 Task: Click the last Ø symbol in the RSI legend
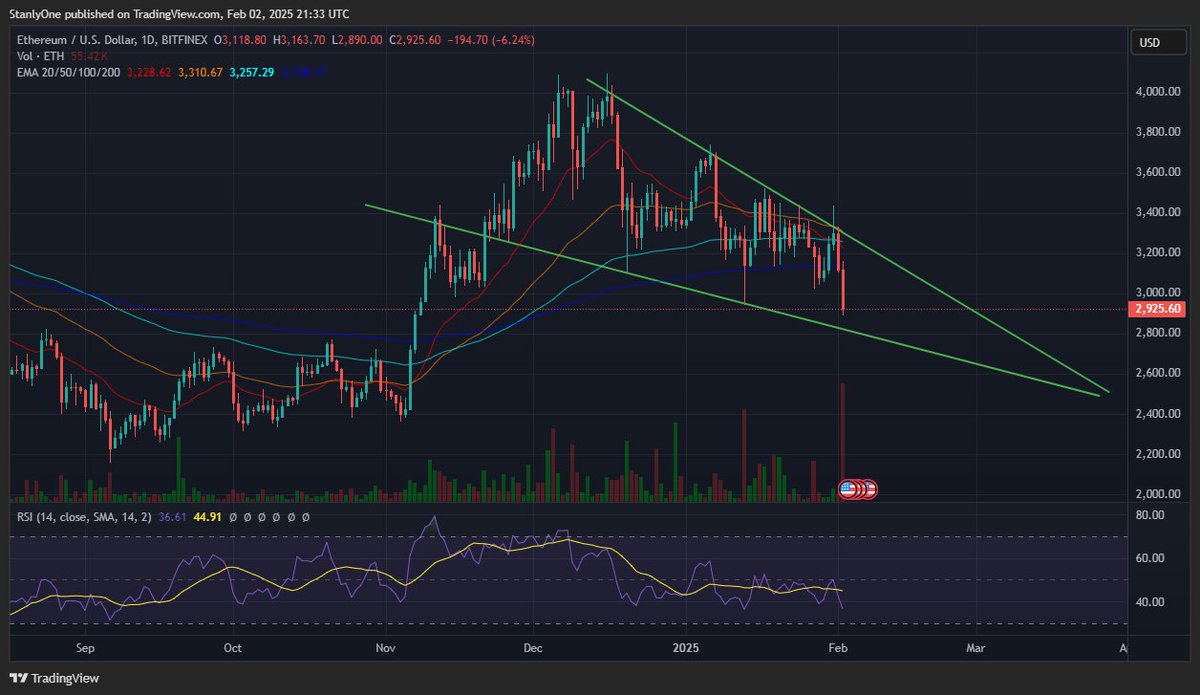pyautogui.click(x=305, y=515)
